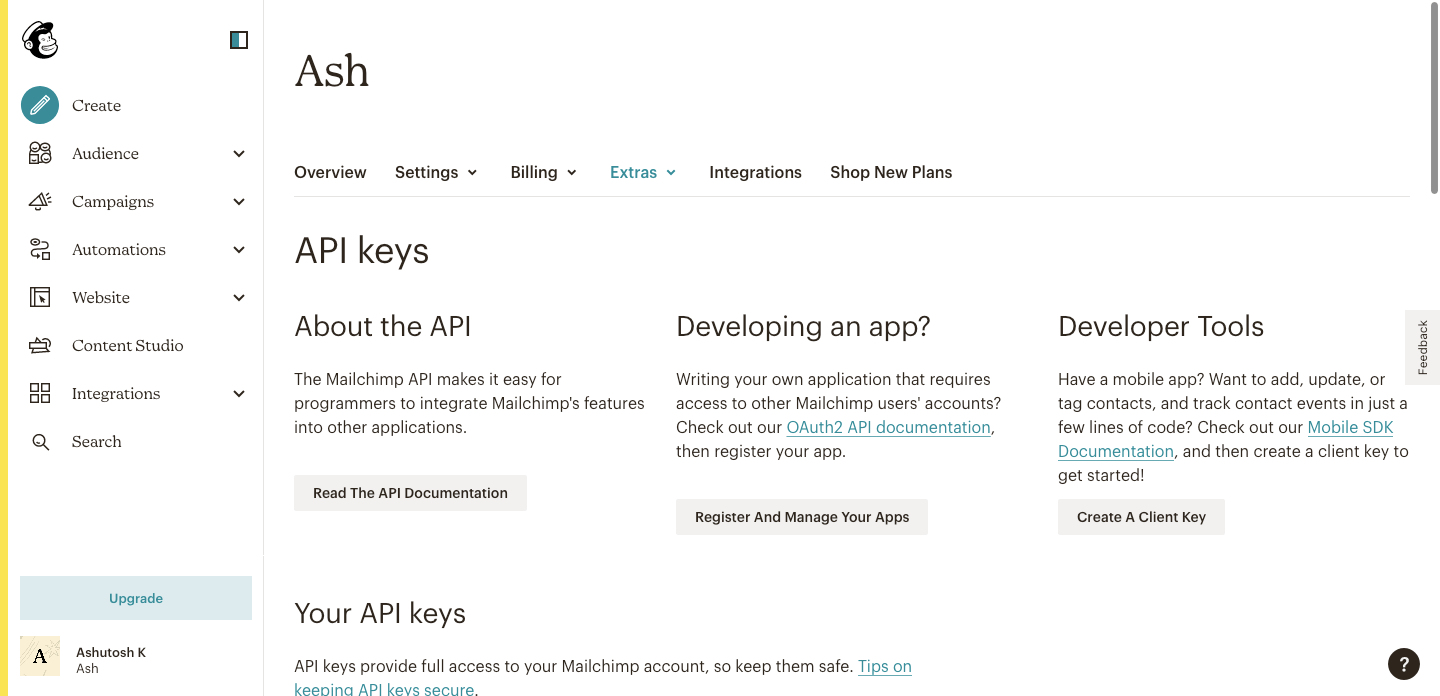
Task: Open the Billing dropdown tab
Action: [x=544, y=172]
